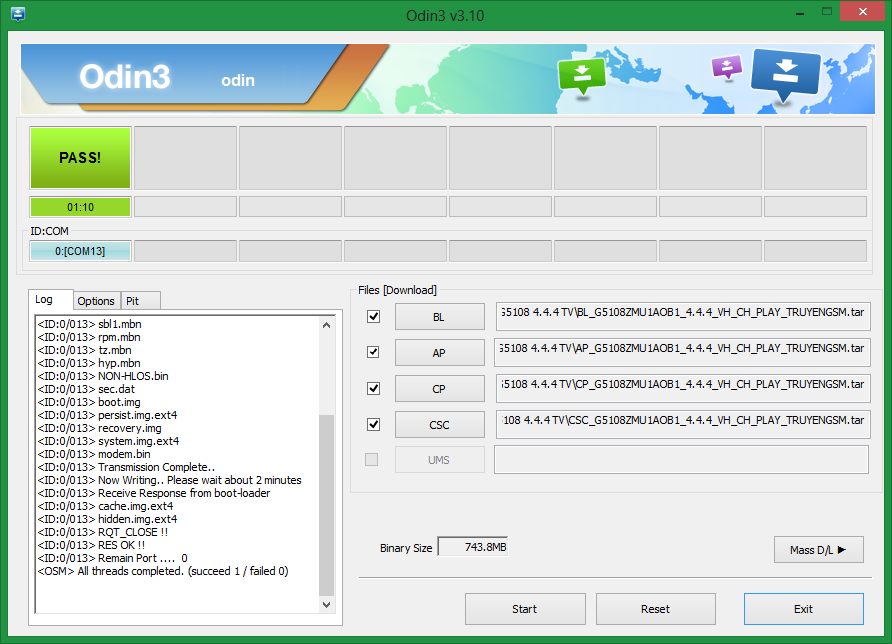
Task: Click log line 'recovery.img'
Action: [100, 428]
